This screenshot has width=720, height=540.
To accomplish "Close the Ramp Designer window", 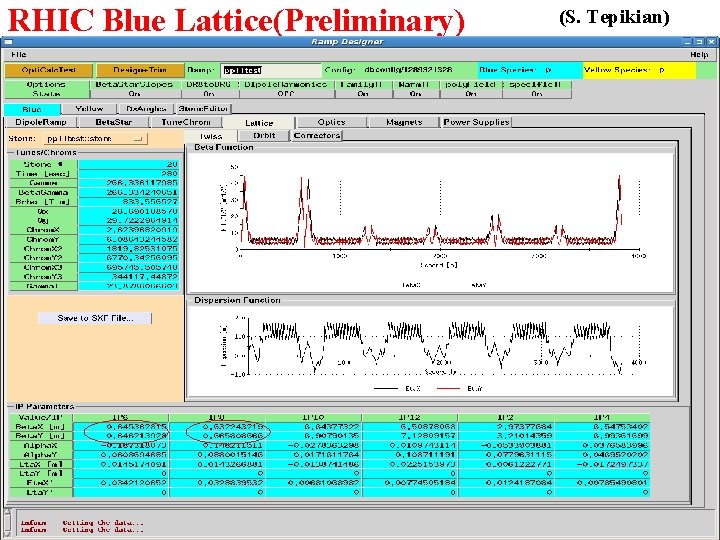I will 711,42.
